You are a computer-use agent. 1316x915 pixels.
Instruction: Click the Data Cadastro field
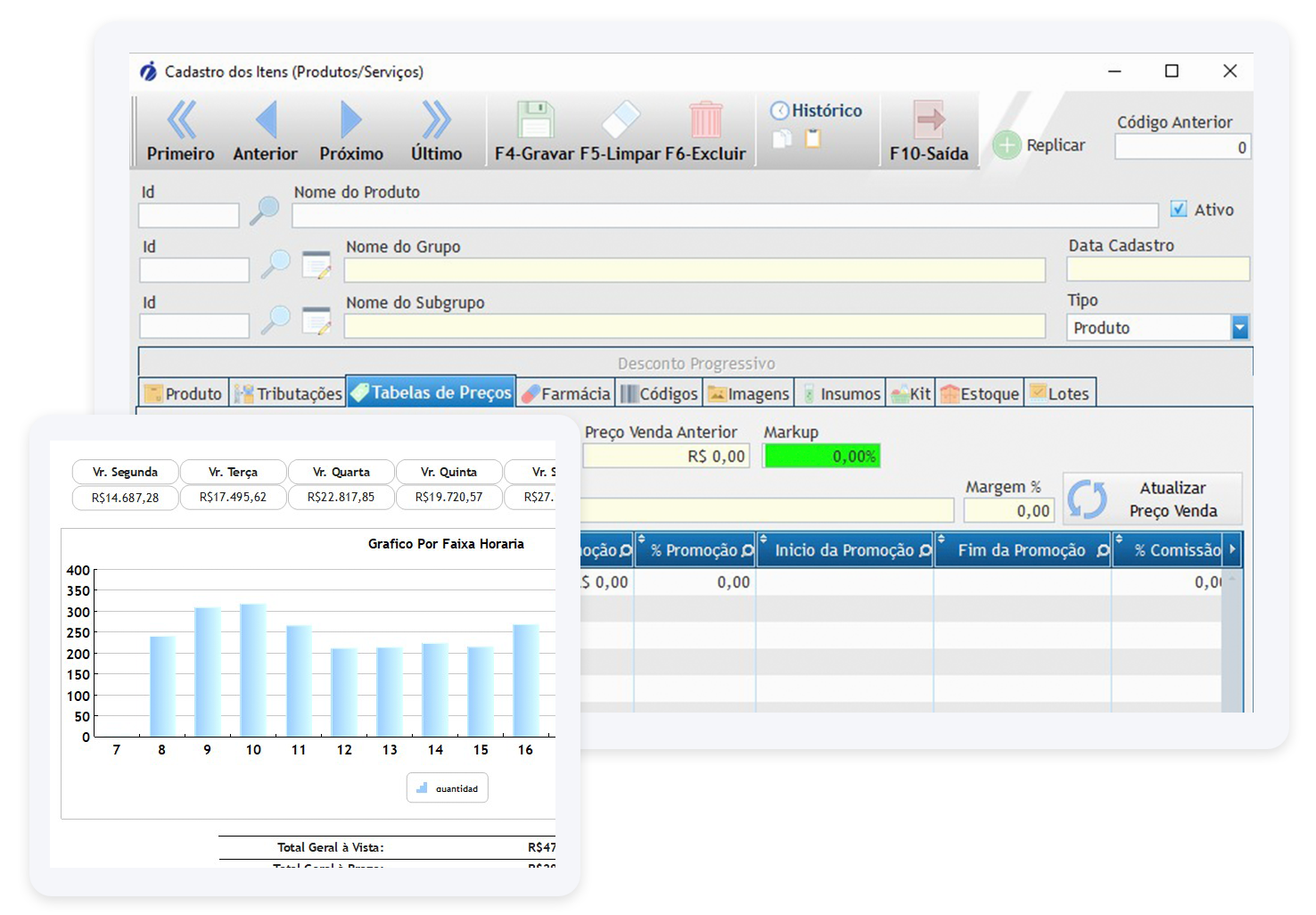1158,268
